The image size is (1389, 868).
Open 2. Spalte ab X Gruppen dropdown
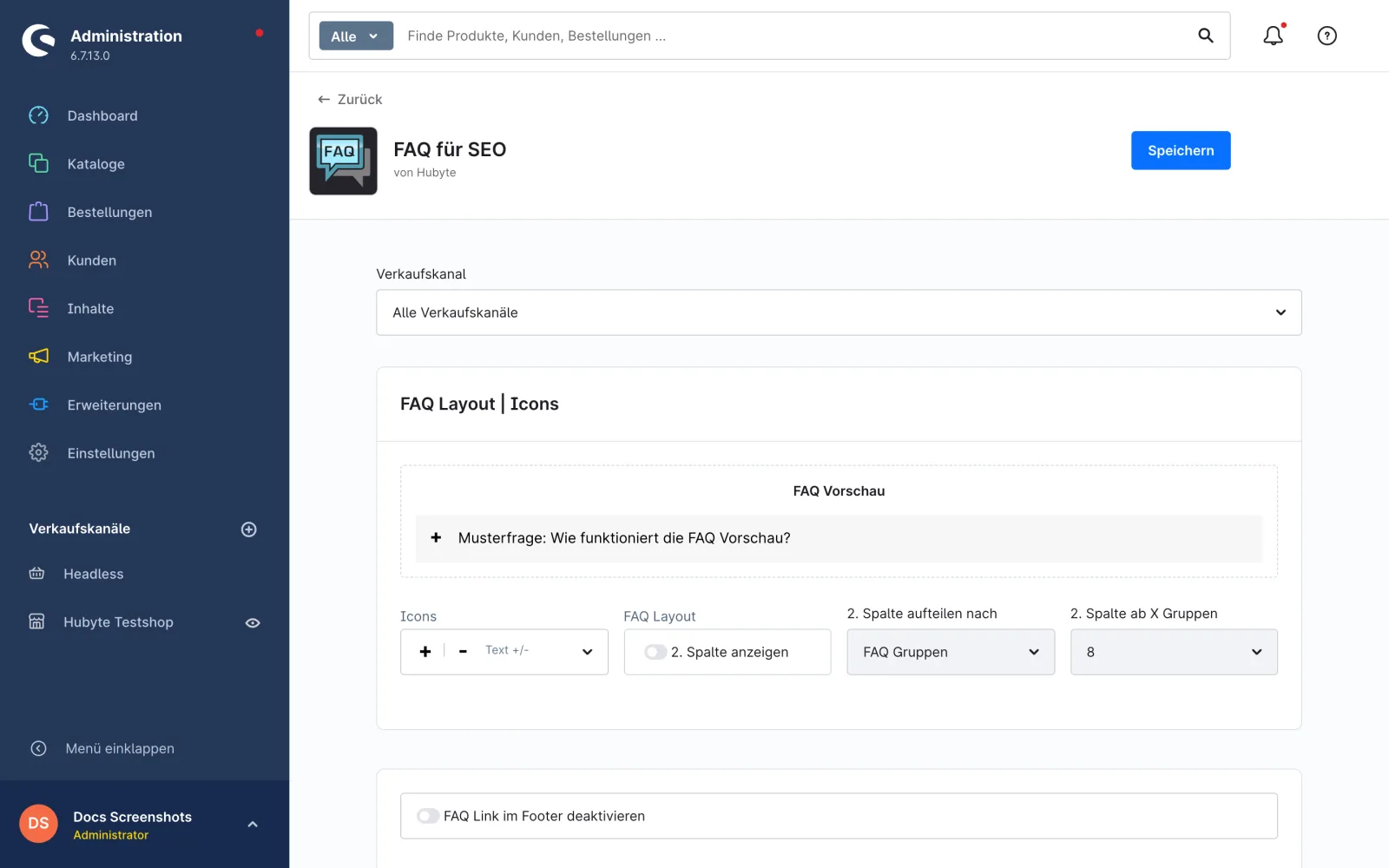click(x=1174, y=652)
